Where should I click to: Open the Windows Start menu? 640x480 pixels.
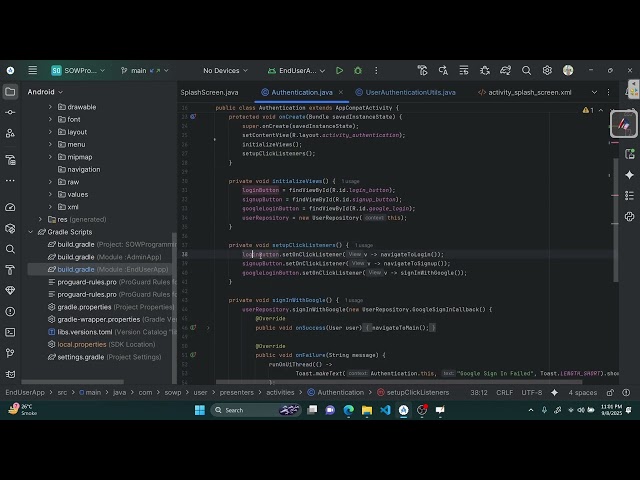coord(200,410)
